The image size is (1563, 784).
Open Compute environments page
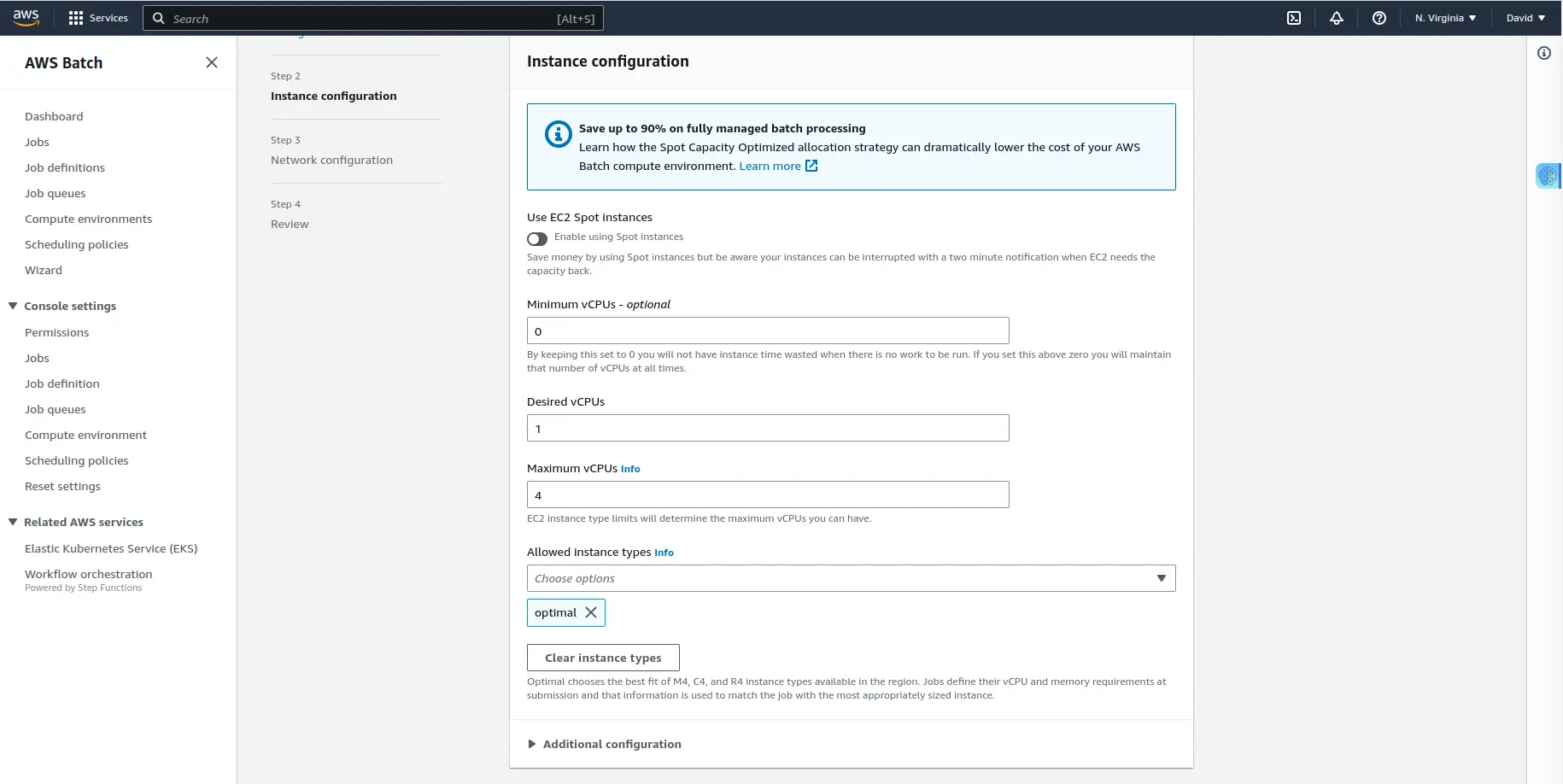pyautogui.click(x=89, y=219)
